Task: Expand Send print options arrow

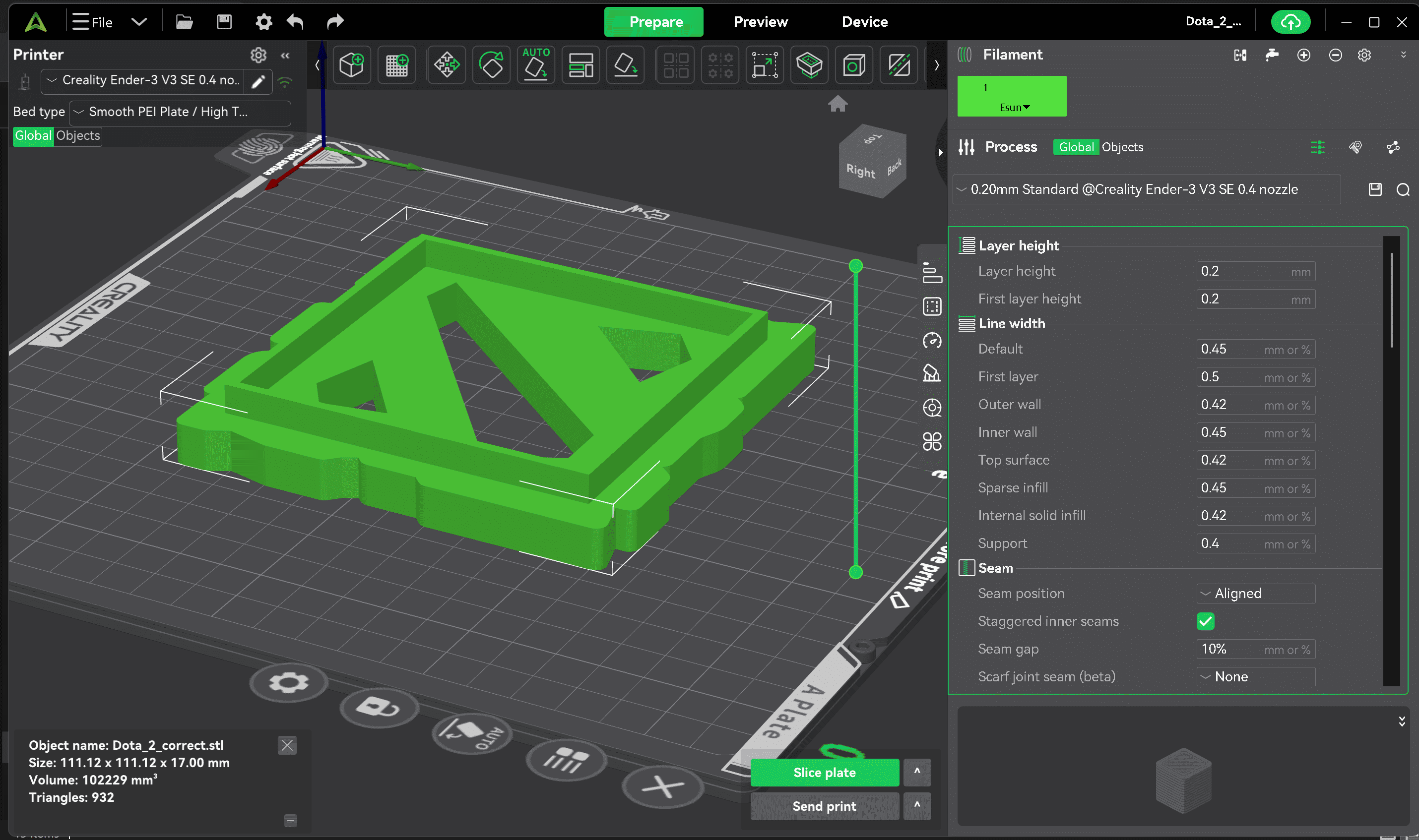Action: pos(917,806)
